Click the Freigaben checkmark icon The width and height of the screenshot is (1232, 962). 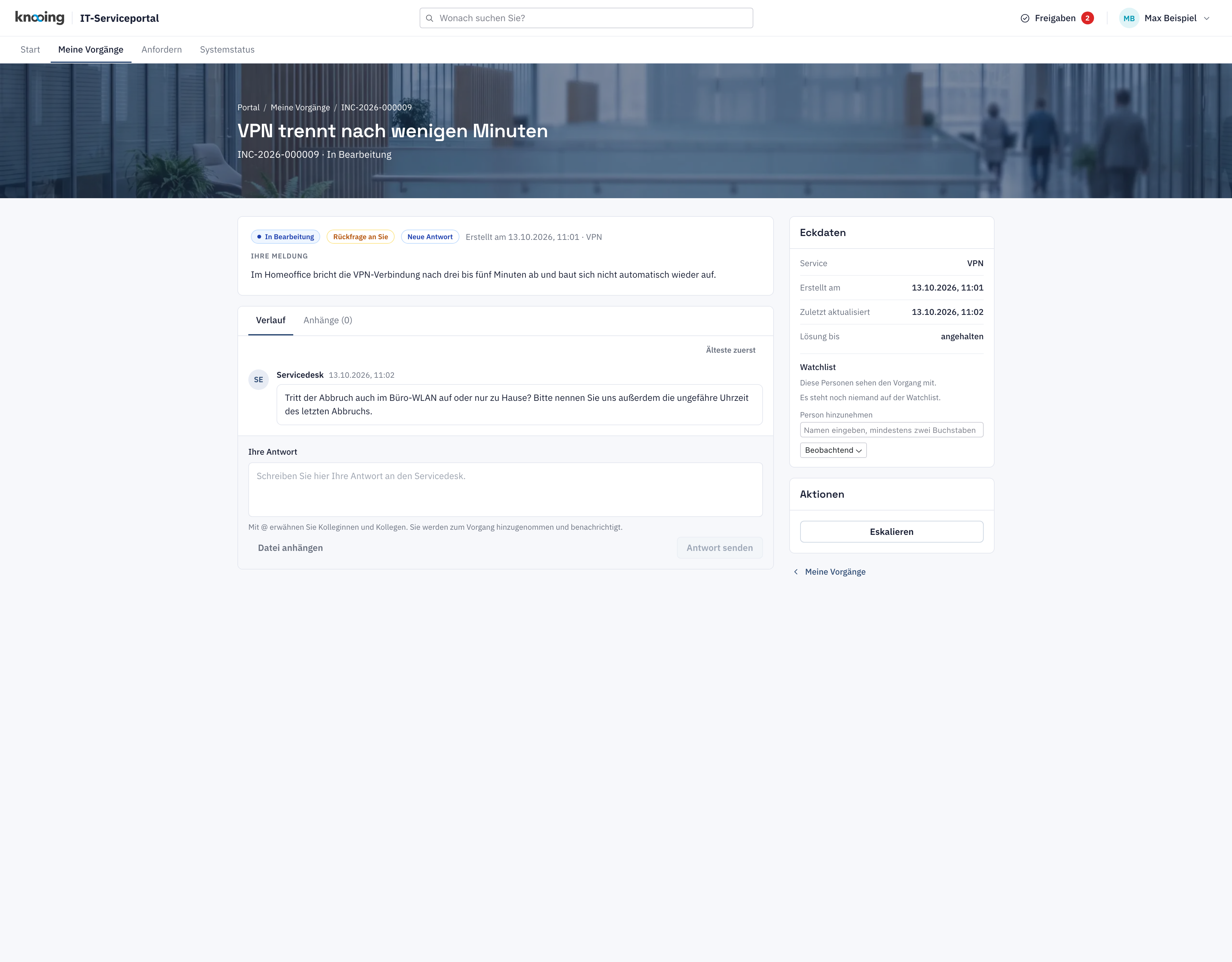click(1025, 18)
